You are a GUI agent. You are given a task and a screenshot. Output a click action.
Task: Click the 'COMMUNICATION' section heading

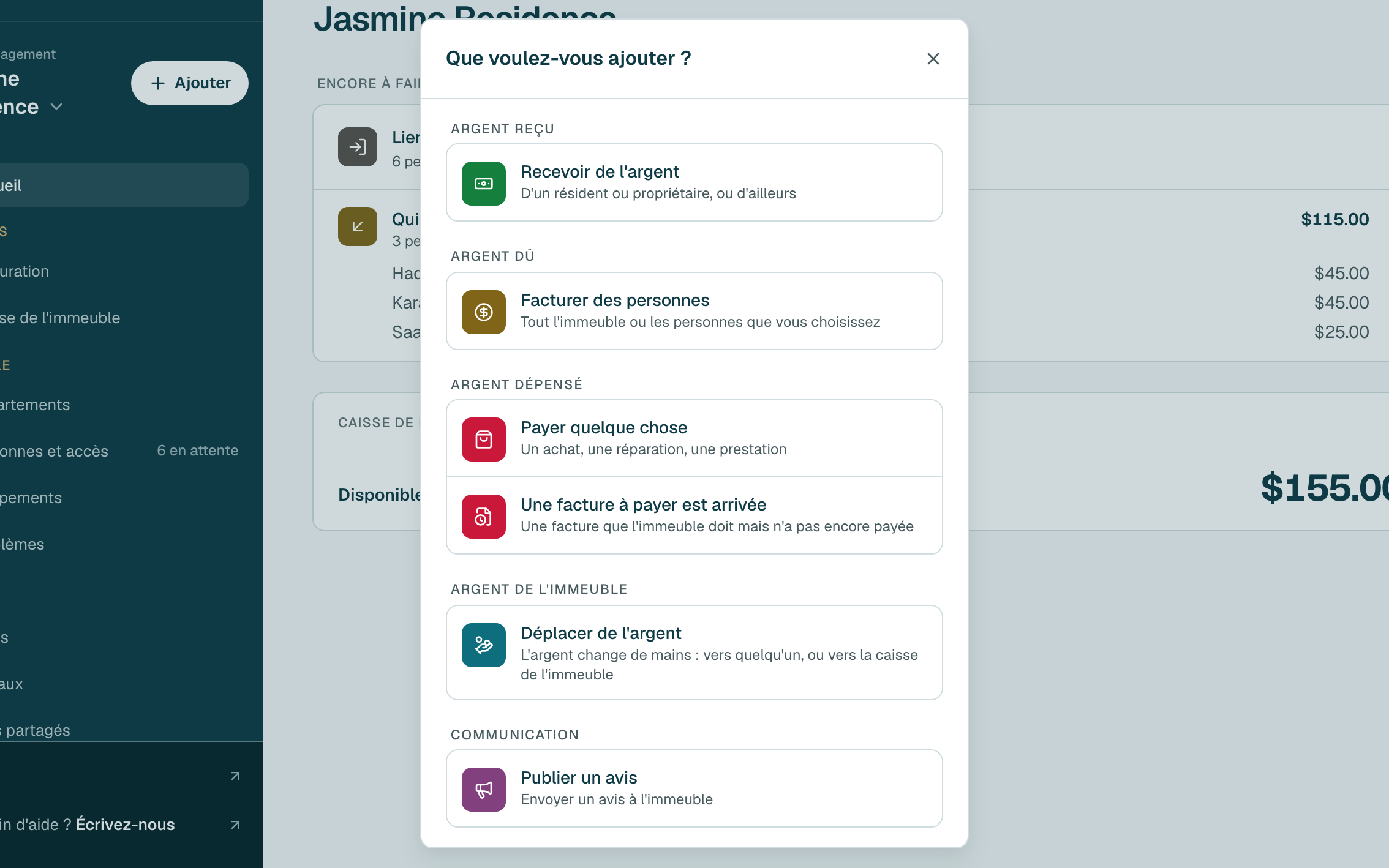pos(514,735)
